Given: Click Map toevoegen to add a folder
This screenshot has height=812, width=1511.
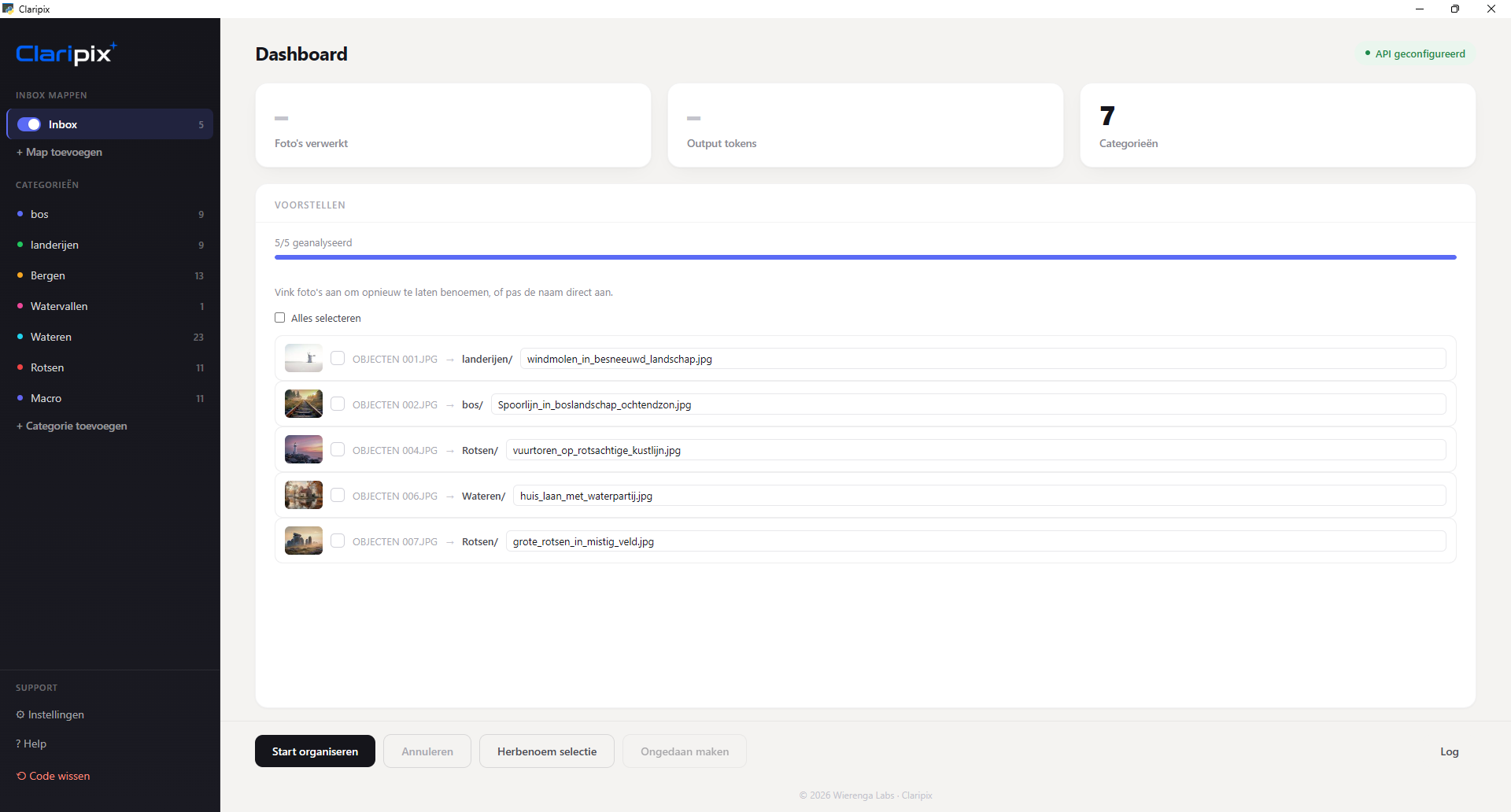Looking at the screenshot, I should click(x=59, y=152).
